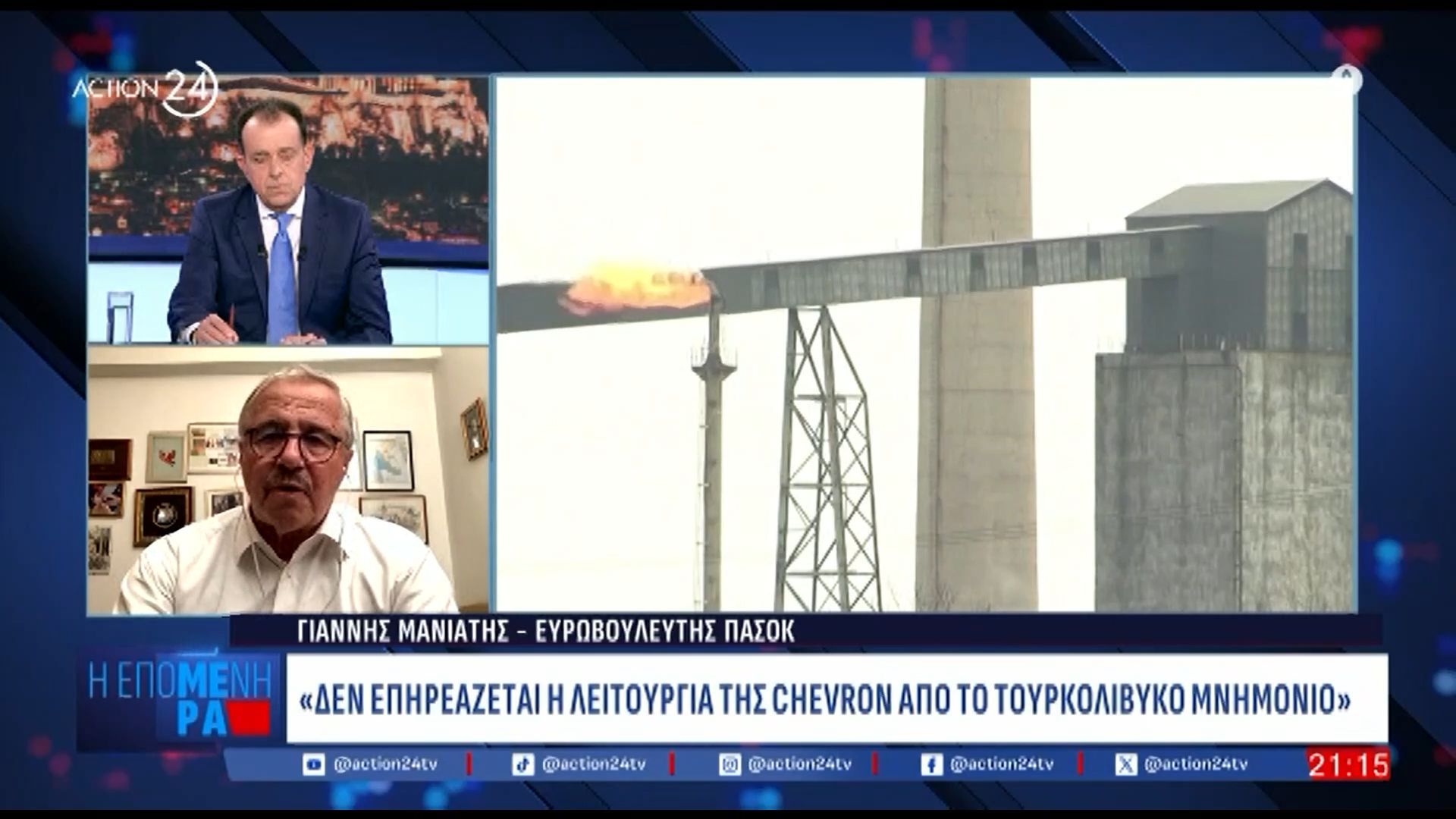Screen dimensions: 1456x819
Task: Click the X (Twitter) icon in bottom bar
Action: pyautogui.click(x=1126, y=764)
